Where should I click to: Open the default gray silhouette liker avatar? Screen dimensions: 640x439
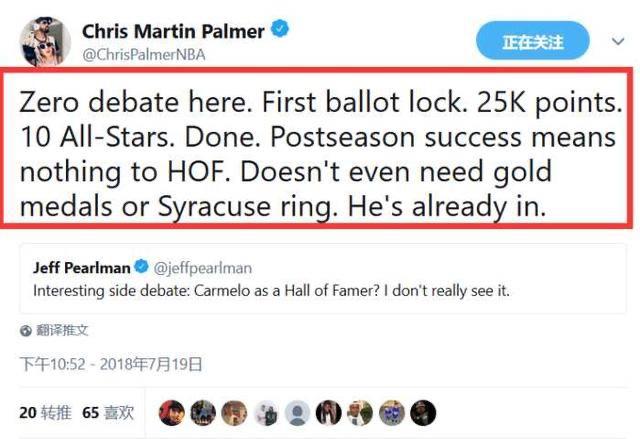[x=297, y=412]
